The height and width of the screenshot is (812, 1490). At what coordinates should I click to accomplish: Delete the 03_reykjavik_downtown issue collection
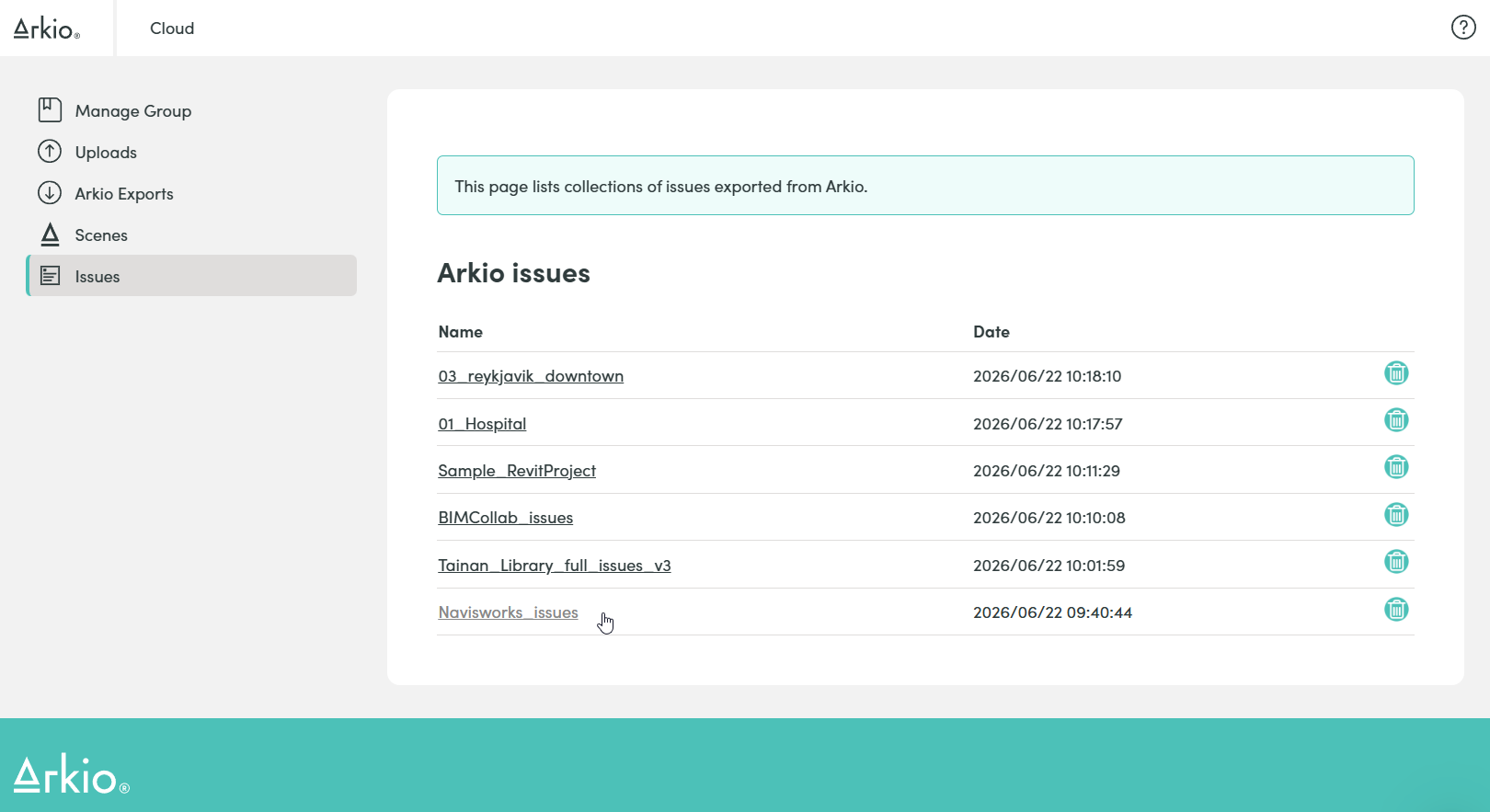(x=1396, y=372)
